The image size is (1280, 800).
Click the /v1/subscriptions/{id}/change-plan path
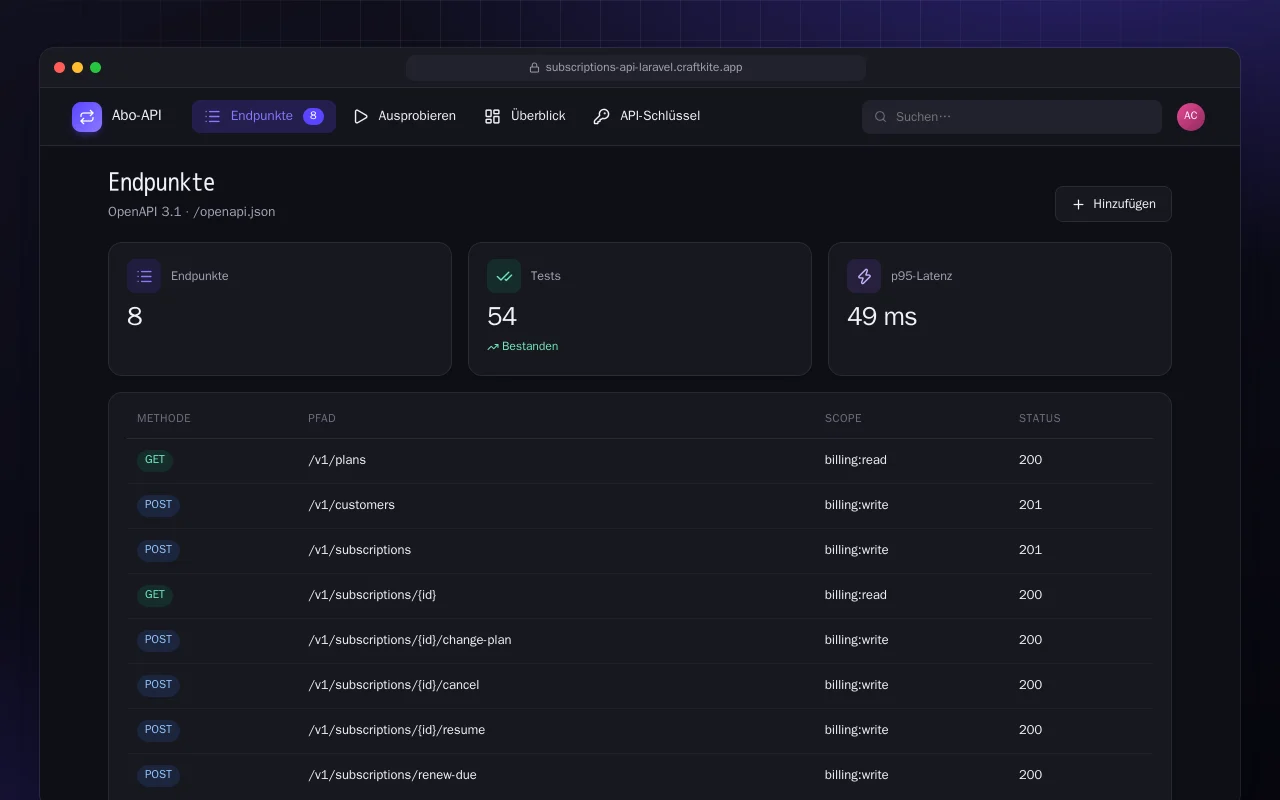pyautogui.click(x=410, y=640)
